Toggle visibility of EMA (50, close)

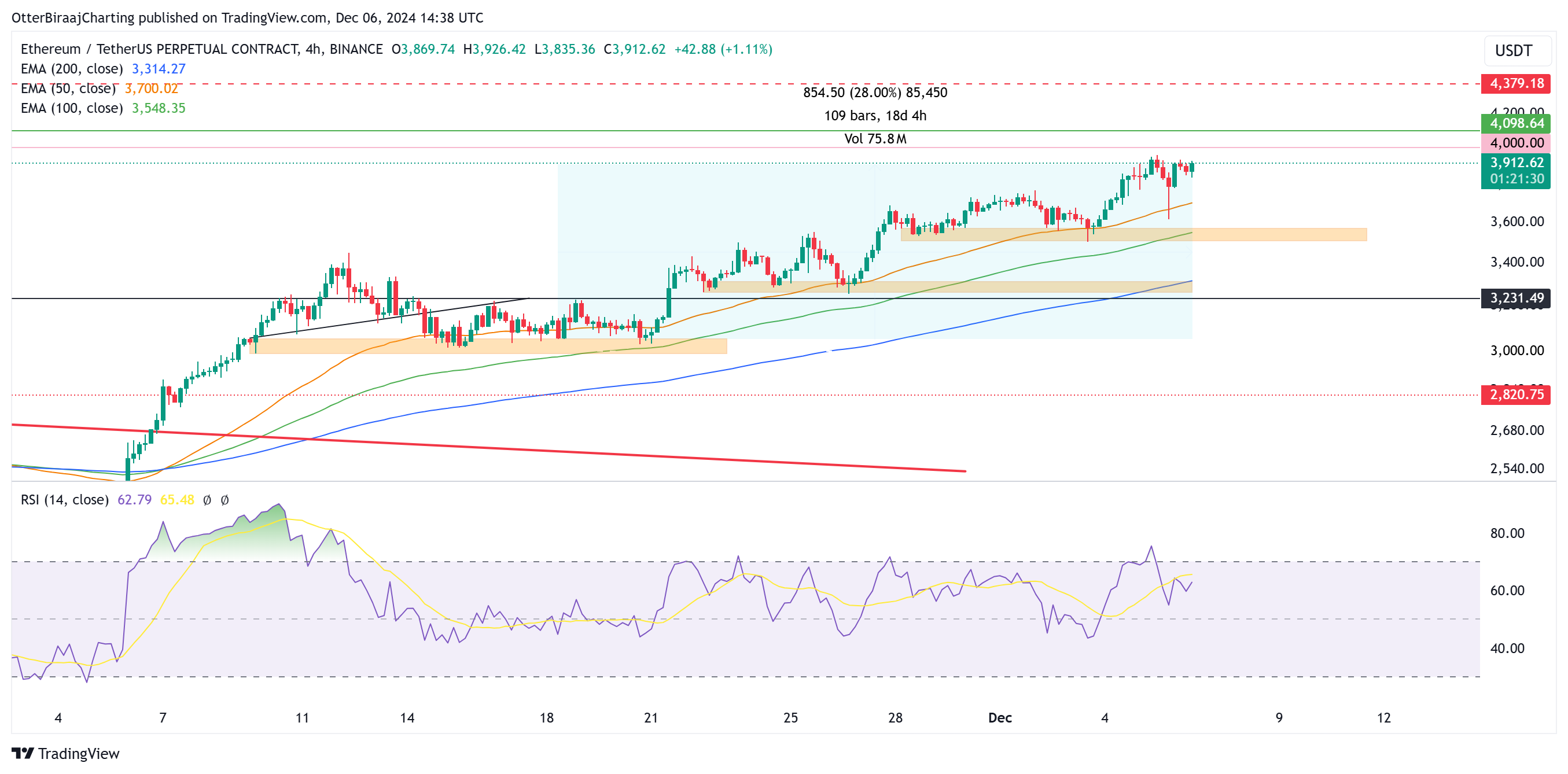pos(69,89)
